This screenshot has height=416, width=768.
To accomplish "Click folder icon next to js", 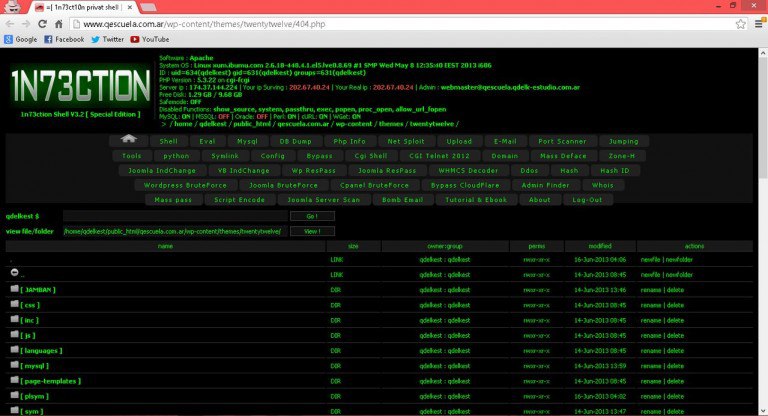I will 15,334.
